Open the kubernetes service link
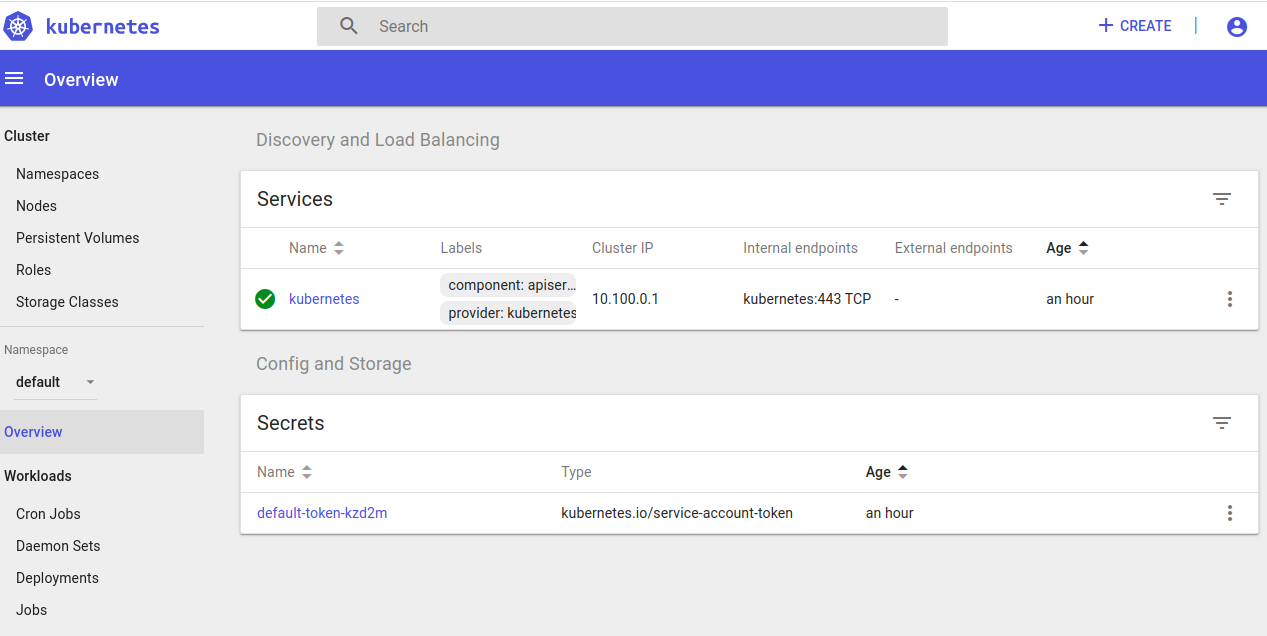The width and height of the screenshot is (1267, 636). click(324, 299)
